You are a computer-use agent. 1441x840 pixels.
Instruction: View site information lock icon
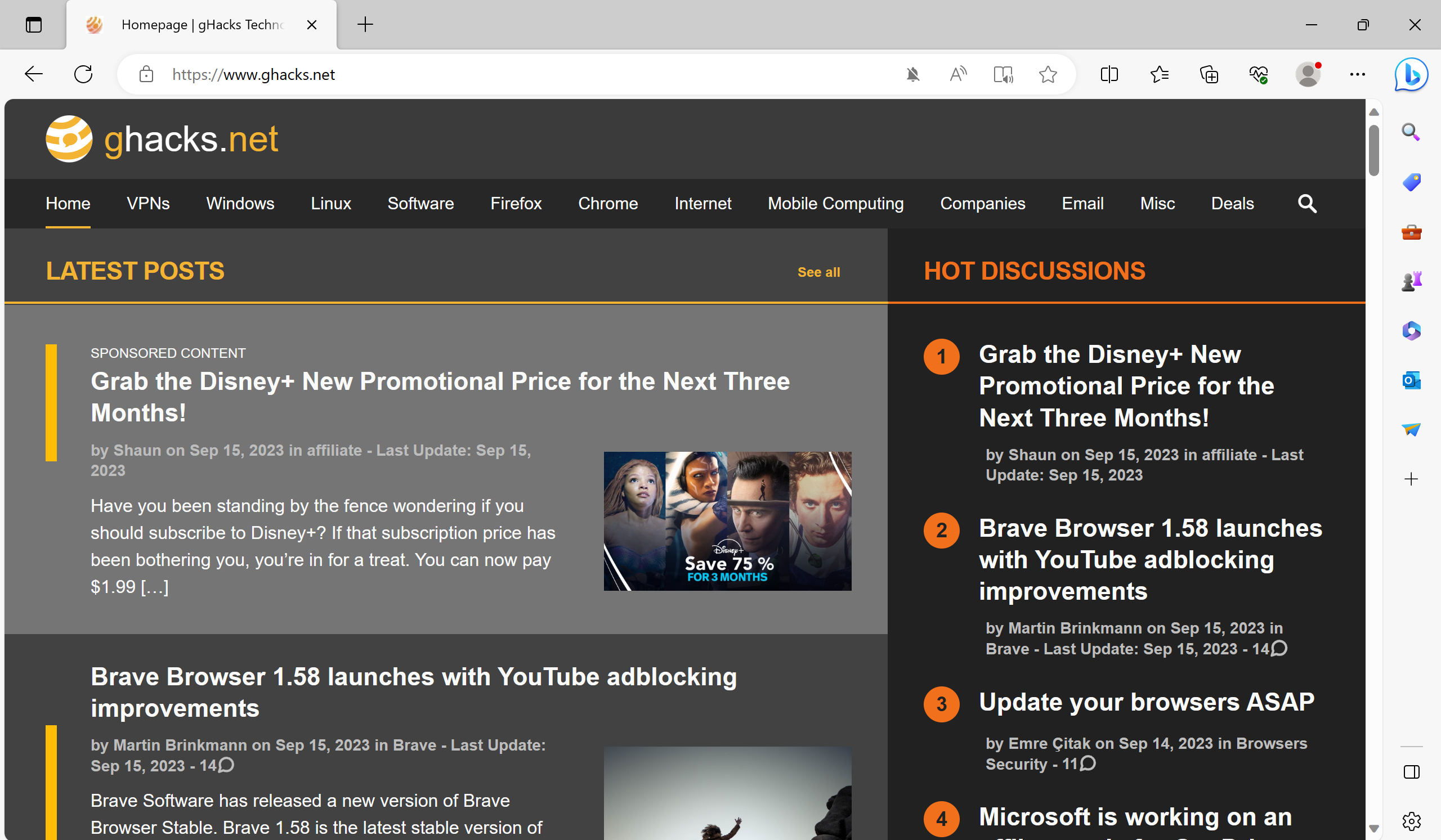click(146, 74)
